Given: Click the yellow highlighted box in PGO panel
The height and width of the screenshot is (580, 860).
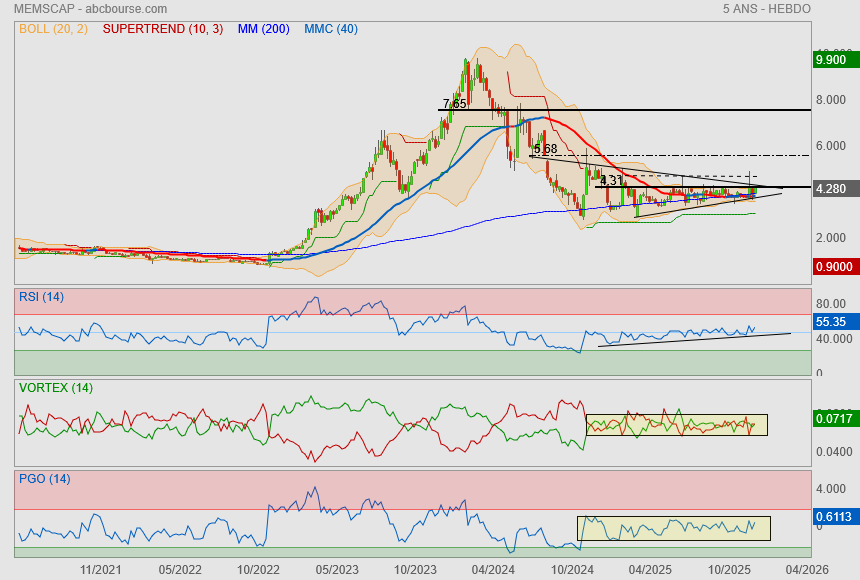Looking at the screenshot, I should tap(673, 528).
